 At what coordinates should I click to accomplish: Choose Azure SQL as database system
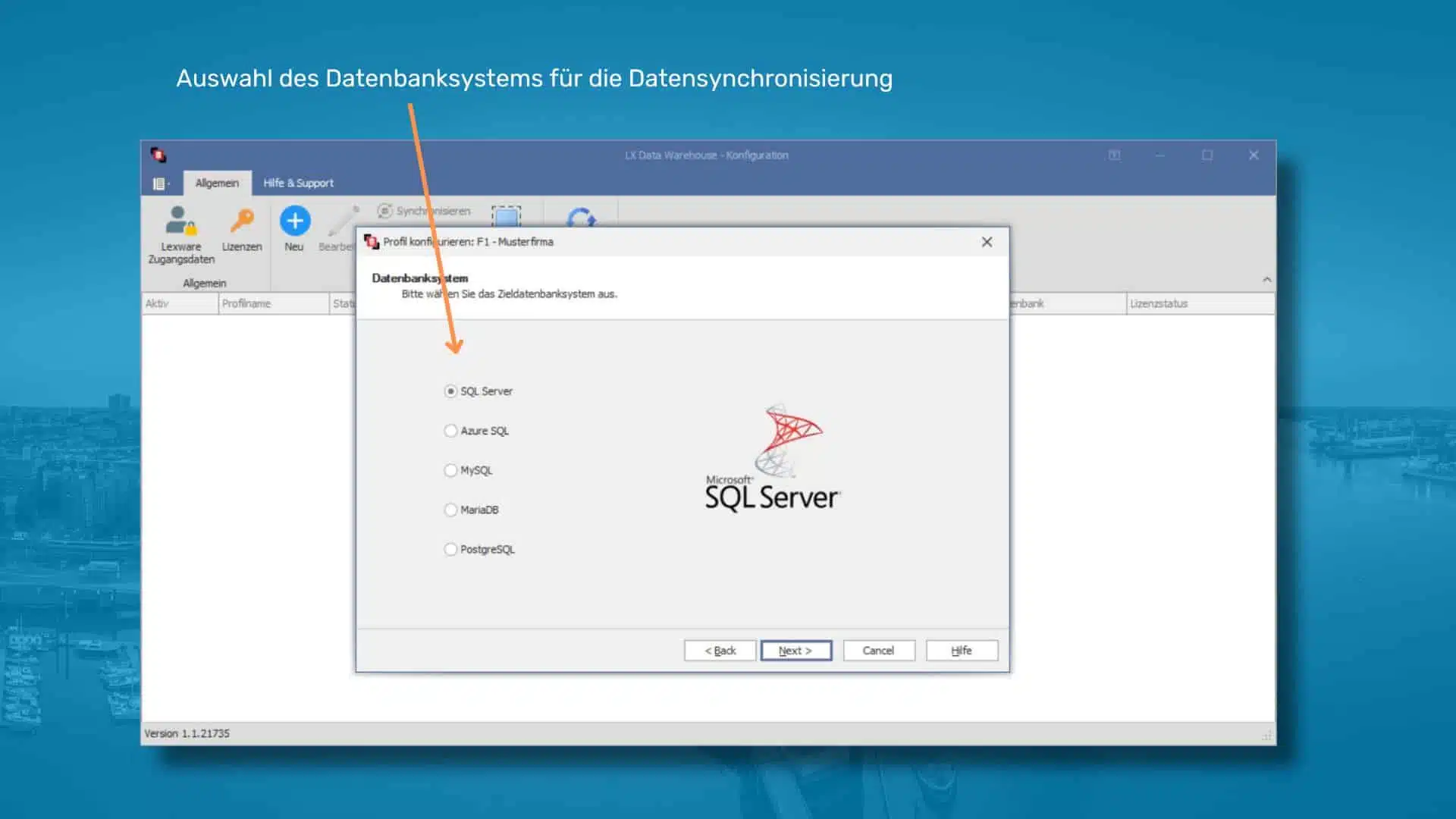[450, 431]
